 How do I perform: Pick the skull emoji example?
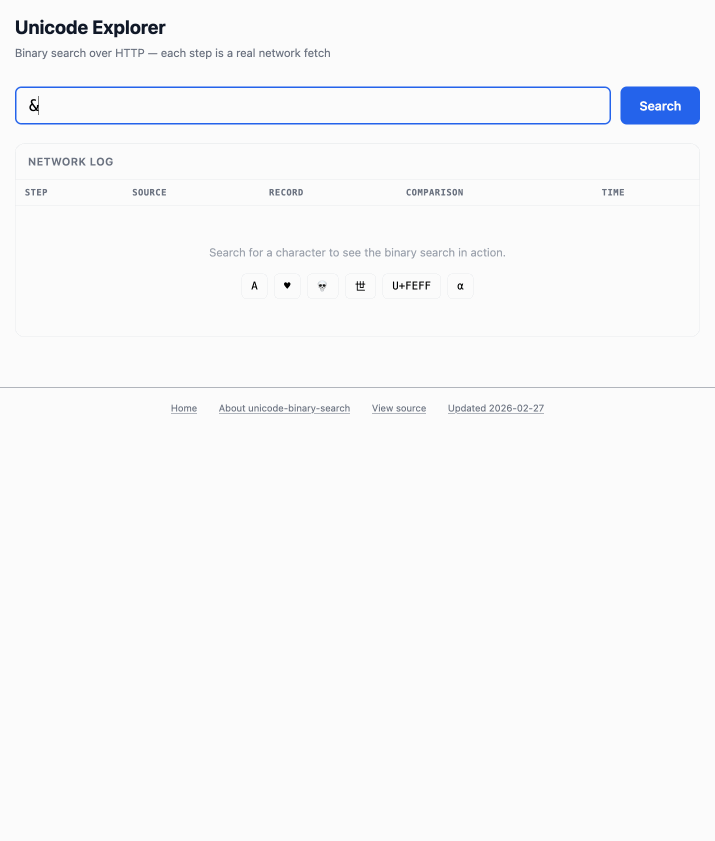coord(322,286)
